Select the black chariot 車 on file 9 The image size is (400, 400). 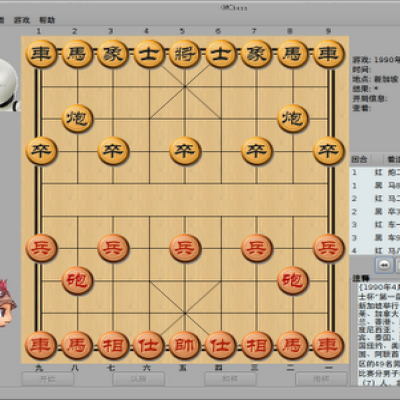point(329,54)
